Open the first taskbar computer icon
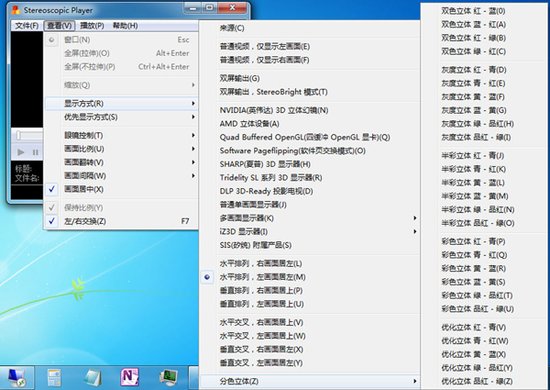 (x=16, y=378)
